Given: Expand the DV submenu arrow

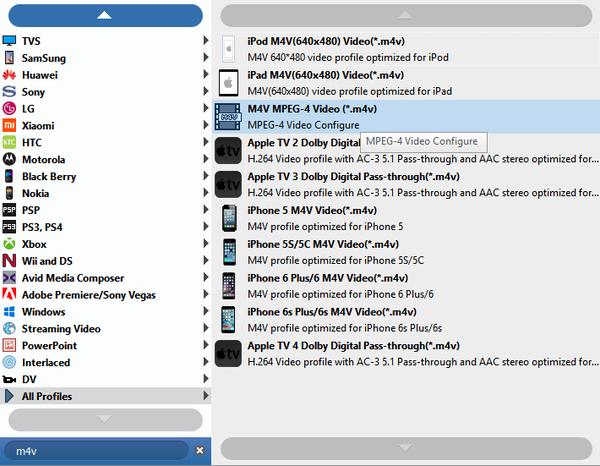Looking at the screenshot, I should click(205, 379).
